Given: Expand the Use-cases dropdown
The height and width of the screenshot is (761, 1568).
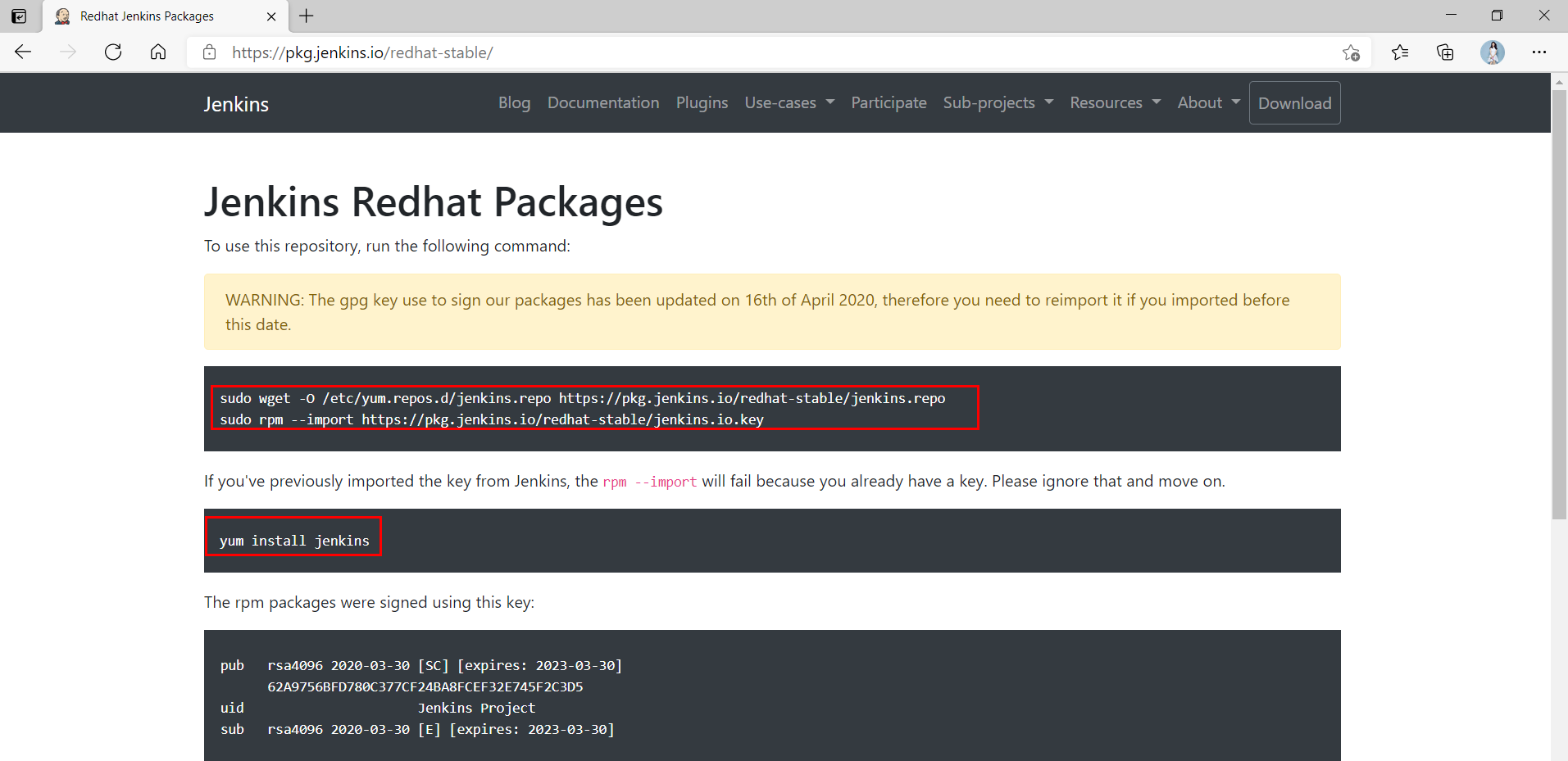Looking at the screenshot, I should pyautogui.click(x=789, y=102).
